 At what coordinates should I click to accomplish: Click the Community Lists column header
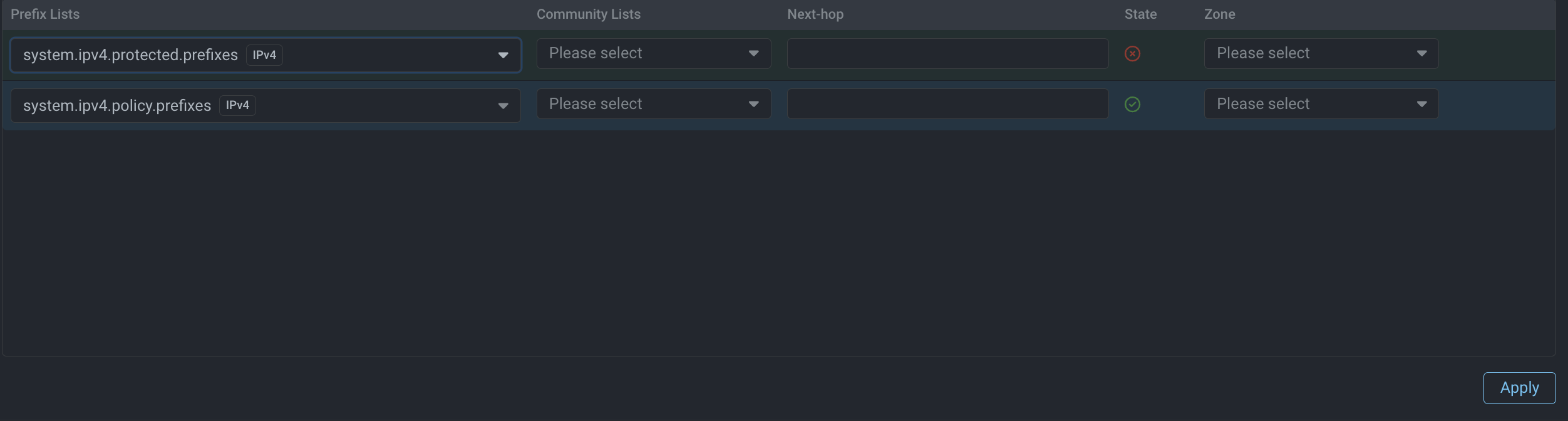click(x=588, y=14)
